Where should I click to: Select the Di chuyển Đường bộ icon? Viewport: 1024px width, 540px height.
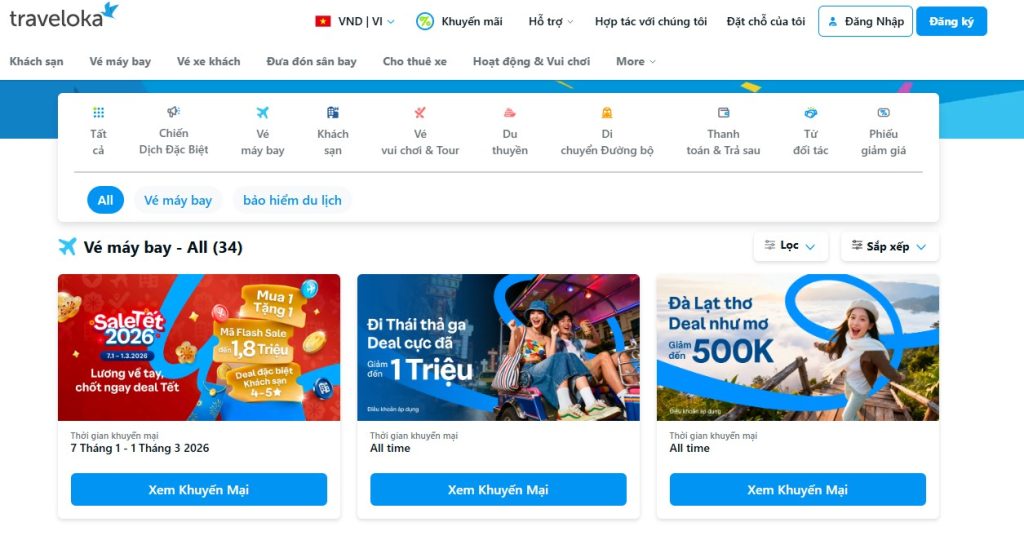(x=607, y=112)
